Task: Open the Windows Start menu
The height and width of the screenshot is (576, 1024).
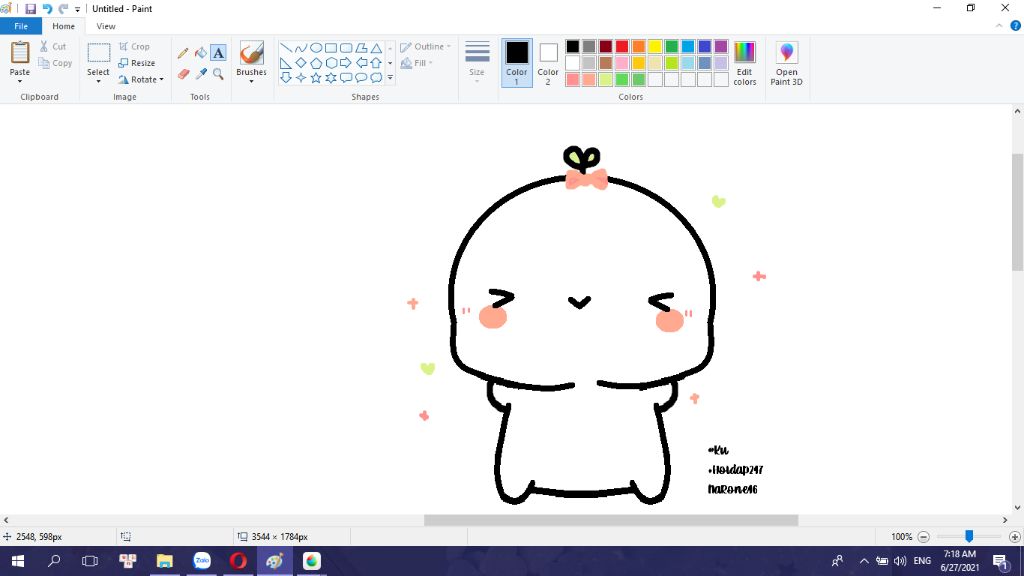Action: (x=18, y=561)
